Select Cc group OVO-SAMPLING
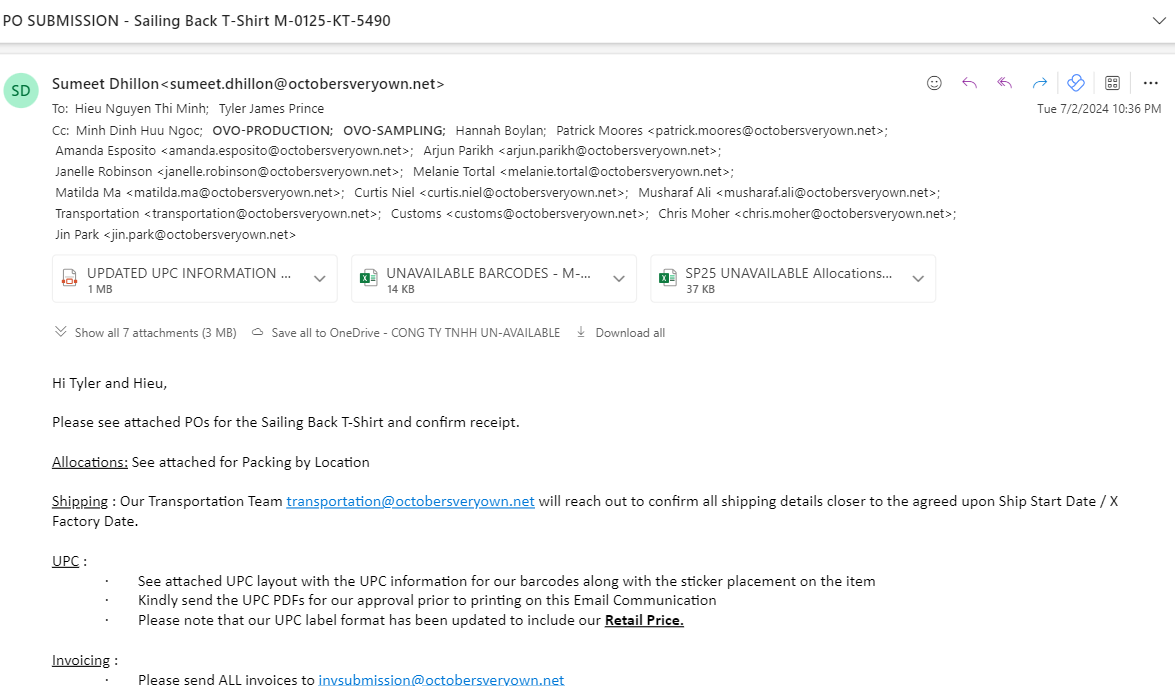Viewport: 1175px width, 686px height. (x=394, y=130)
